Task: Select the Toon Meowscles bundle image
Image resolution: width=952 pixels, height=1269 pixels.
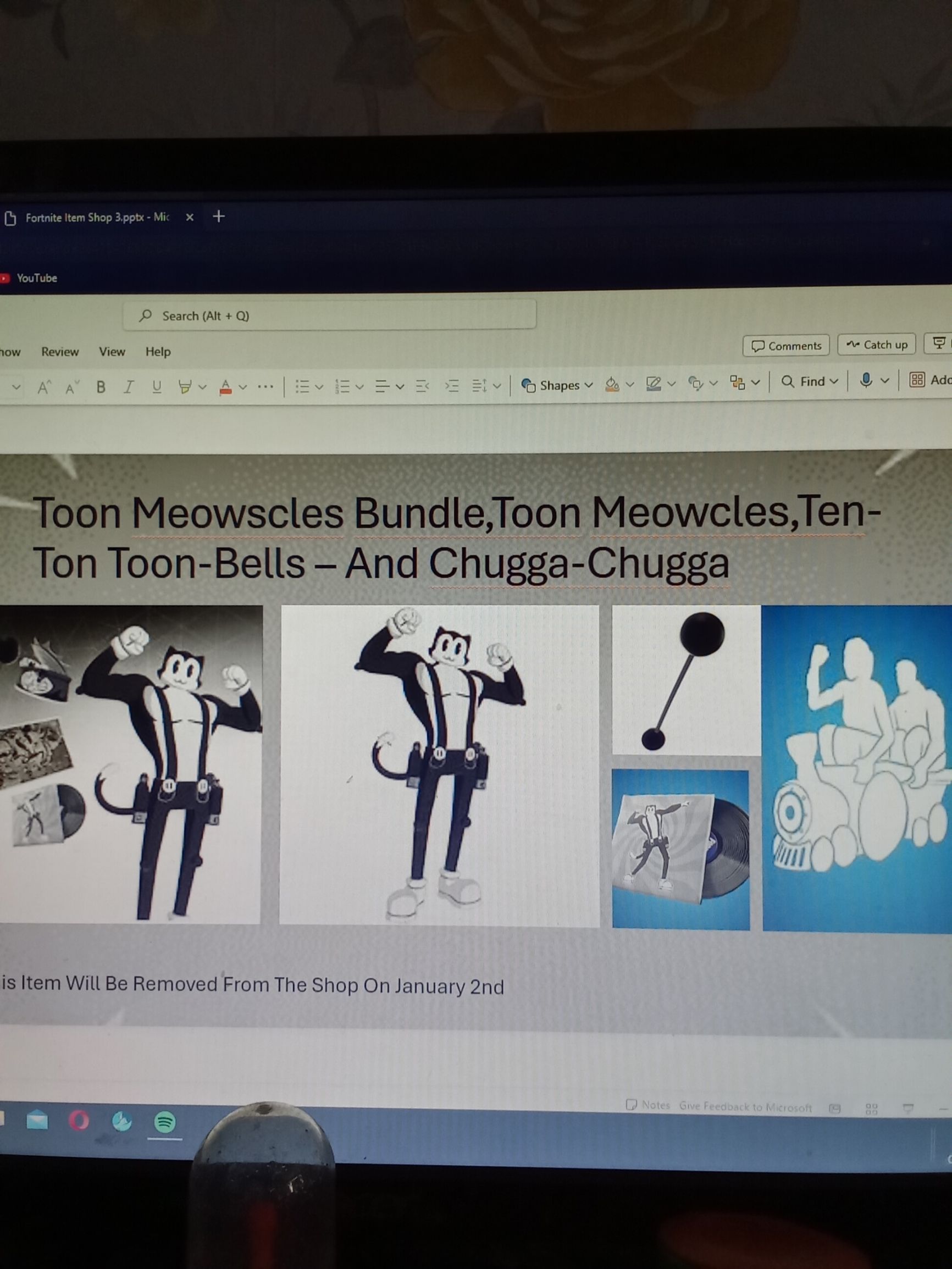Action: click(x=130, y=763)
